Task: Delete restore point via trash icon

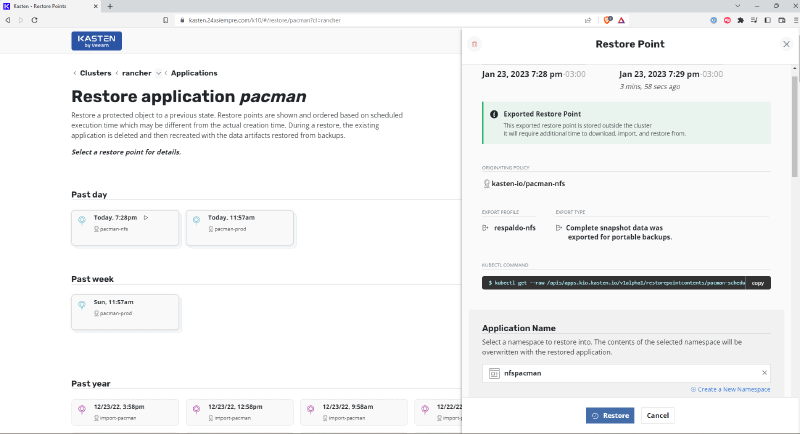Action: 474,44
